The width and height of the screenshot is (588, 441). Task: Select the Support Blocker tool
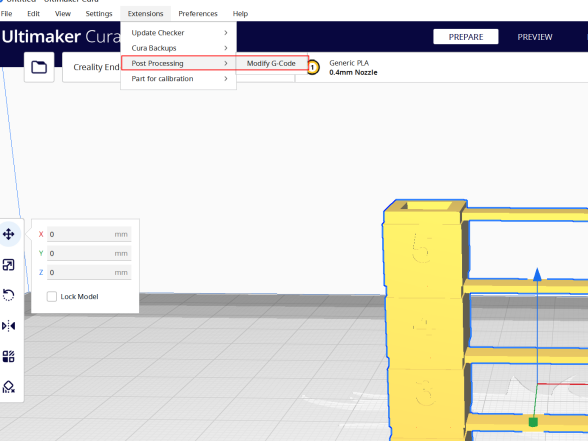click(9, 387)
